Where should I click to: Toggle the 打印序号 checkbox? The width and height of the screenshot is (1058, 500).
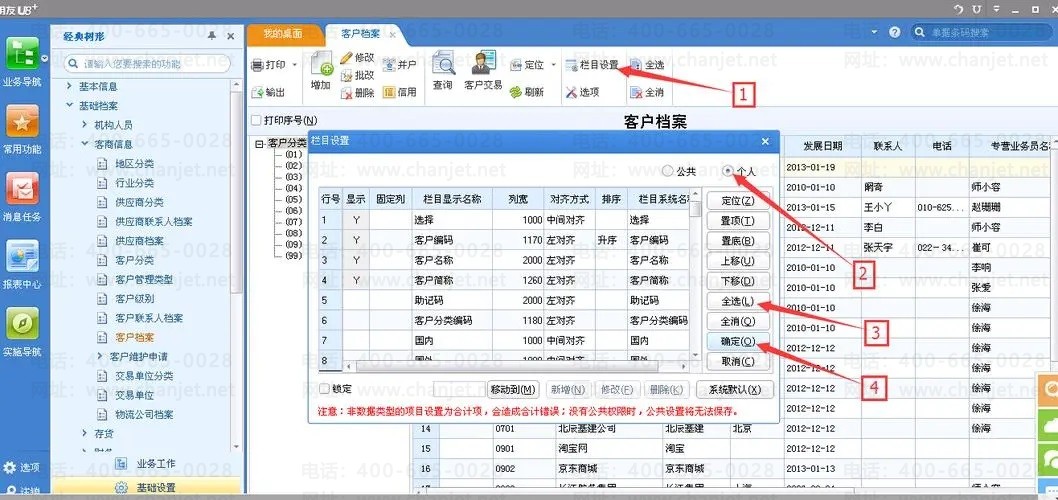click(256, 120)
